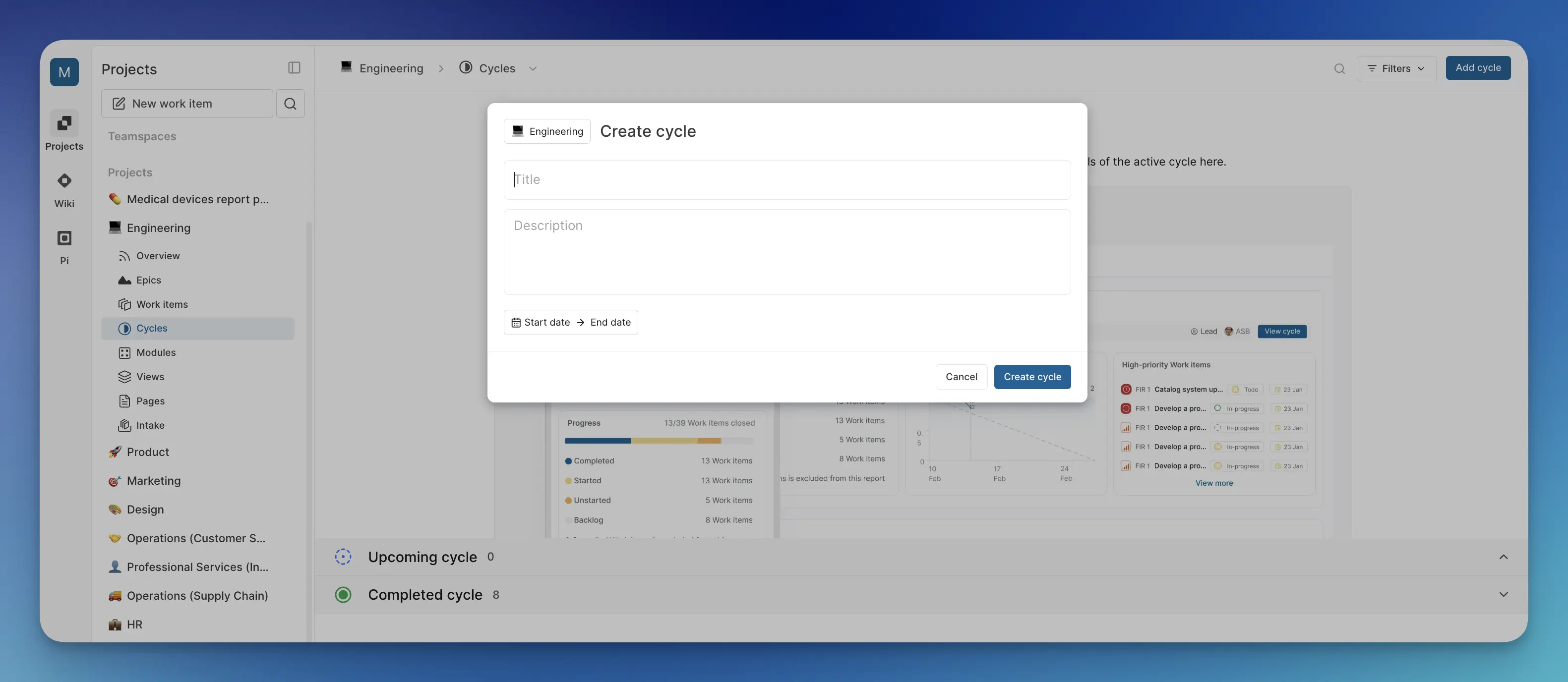Image resolution: width=1568 pixels, height=682 pixels.
Task: Click the Create cycle button
Action: pyautogui.click(x=1032, y=377)
